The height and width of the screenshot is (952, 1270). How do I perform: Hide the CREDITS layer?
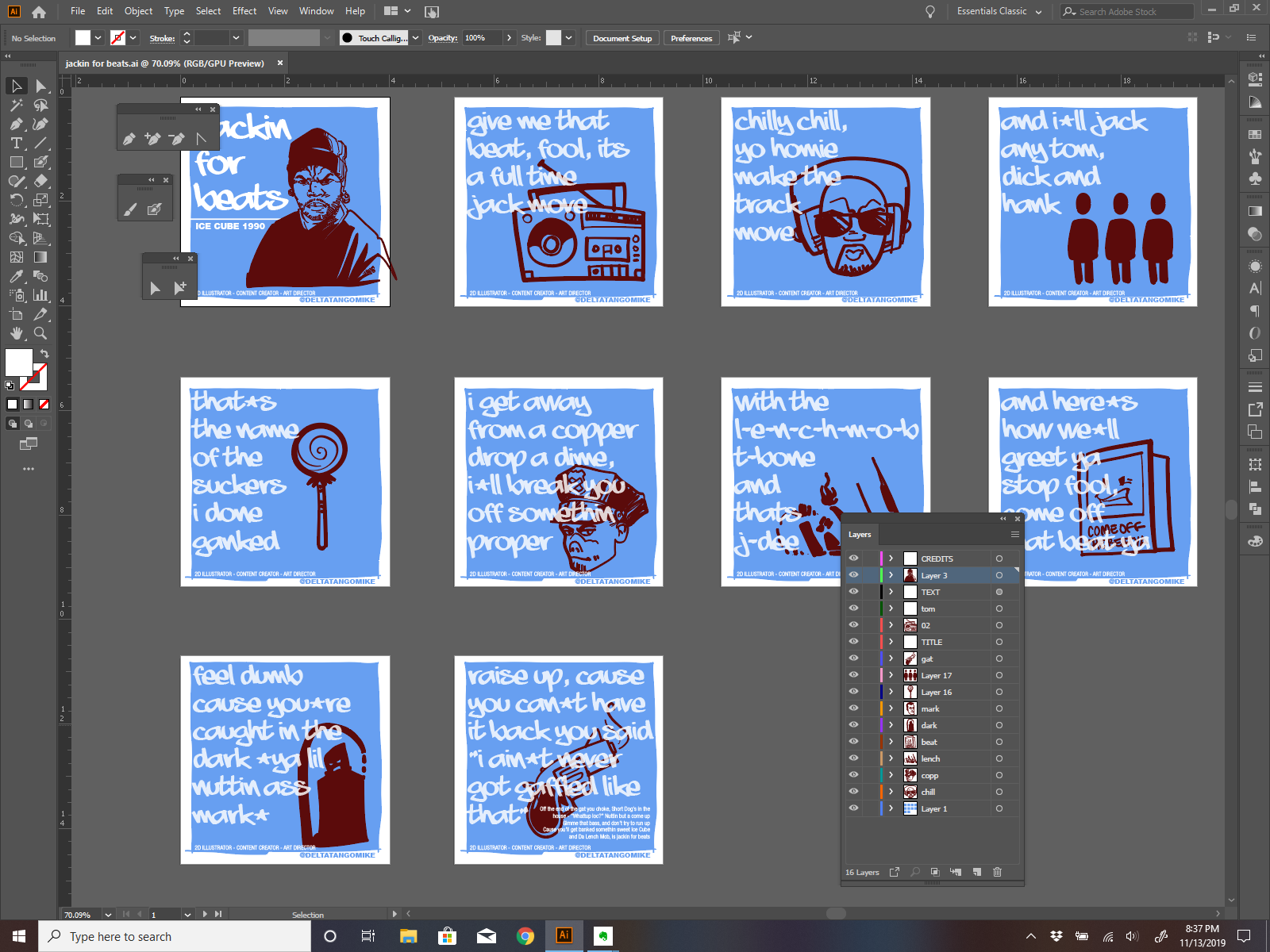pyautogui.click(x=853, y=559)
